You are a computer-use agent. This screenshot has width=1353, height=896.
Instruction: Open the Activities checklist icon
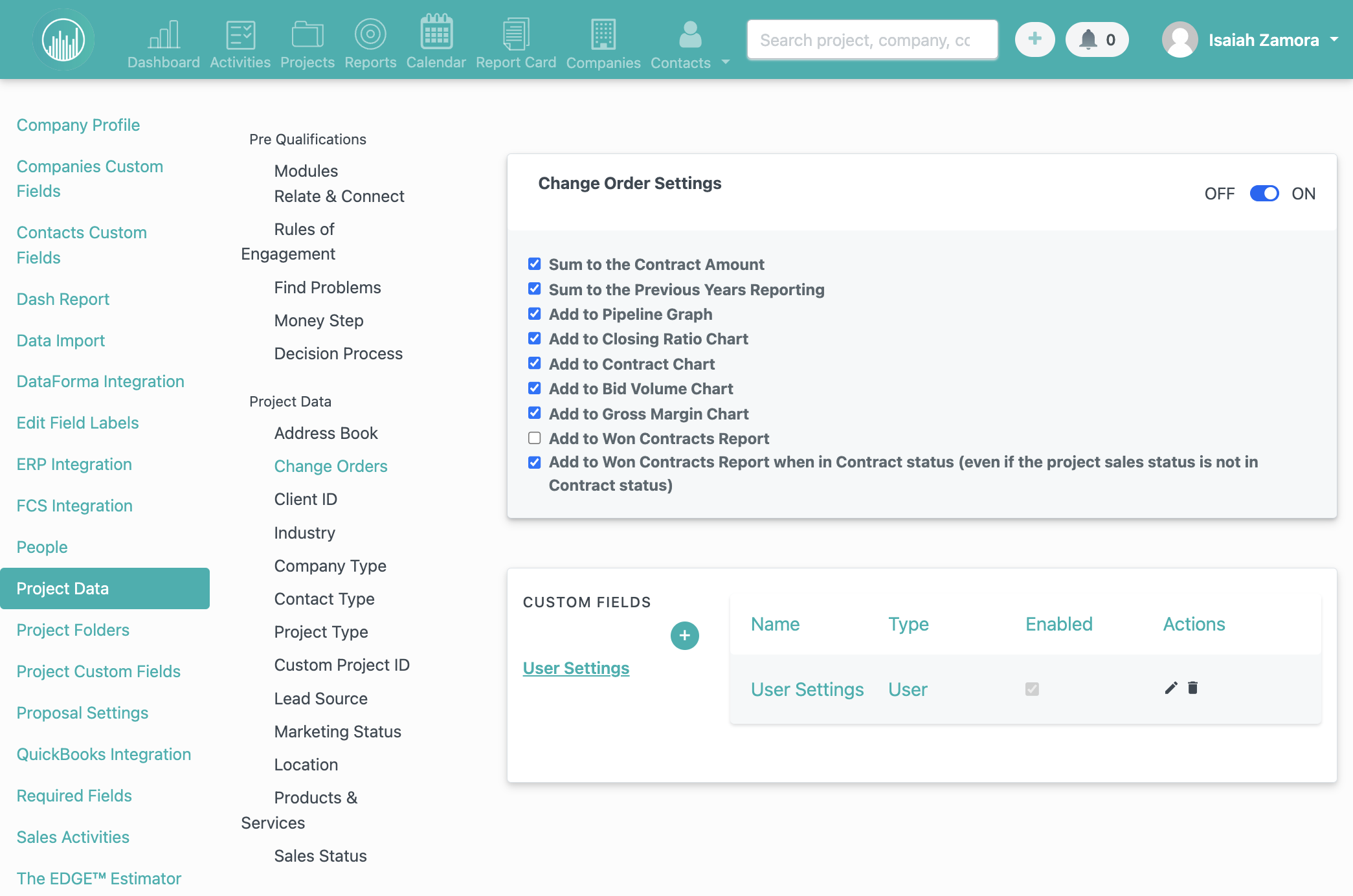click(240, 34)
